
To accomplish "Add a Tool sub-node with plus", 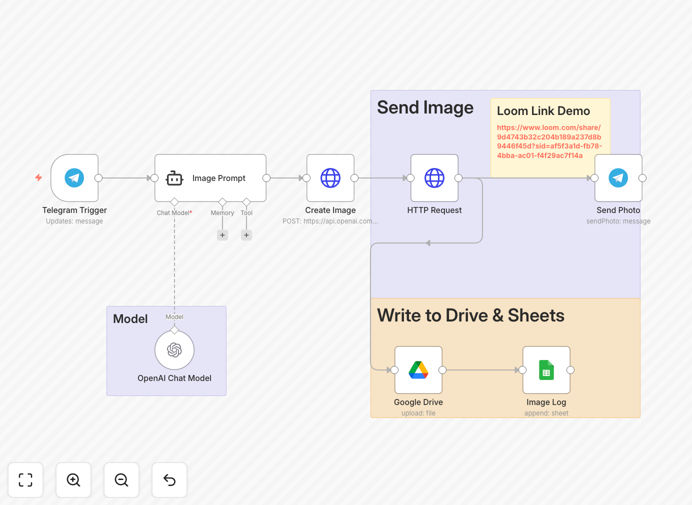I will (247, 235).
